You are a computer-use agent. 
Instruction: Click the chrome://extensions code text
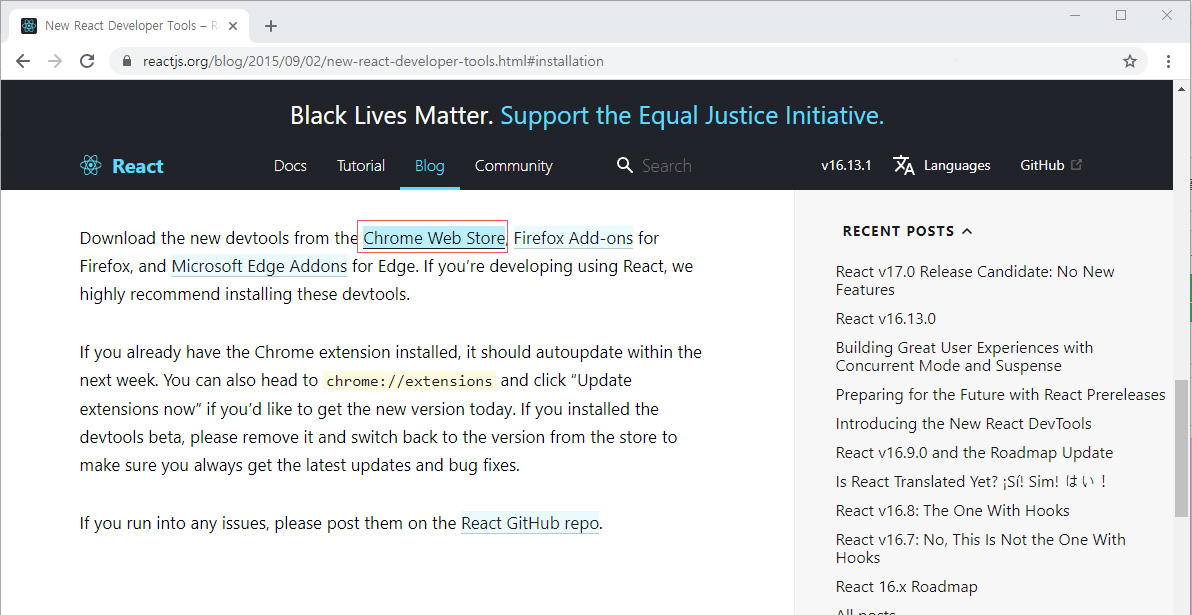pos(409,380)
